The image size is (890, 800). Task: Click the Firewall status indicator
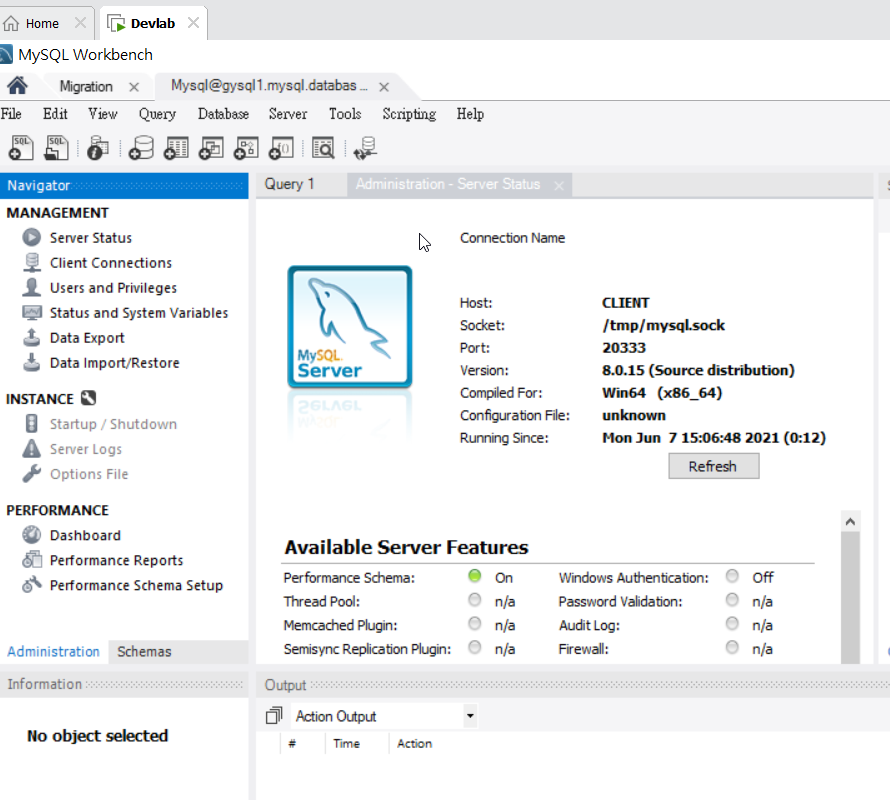[x=733, y=648]
